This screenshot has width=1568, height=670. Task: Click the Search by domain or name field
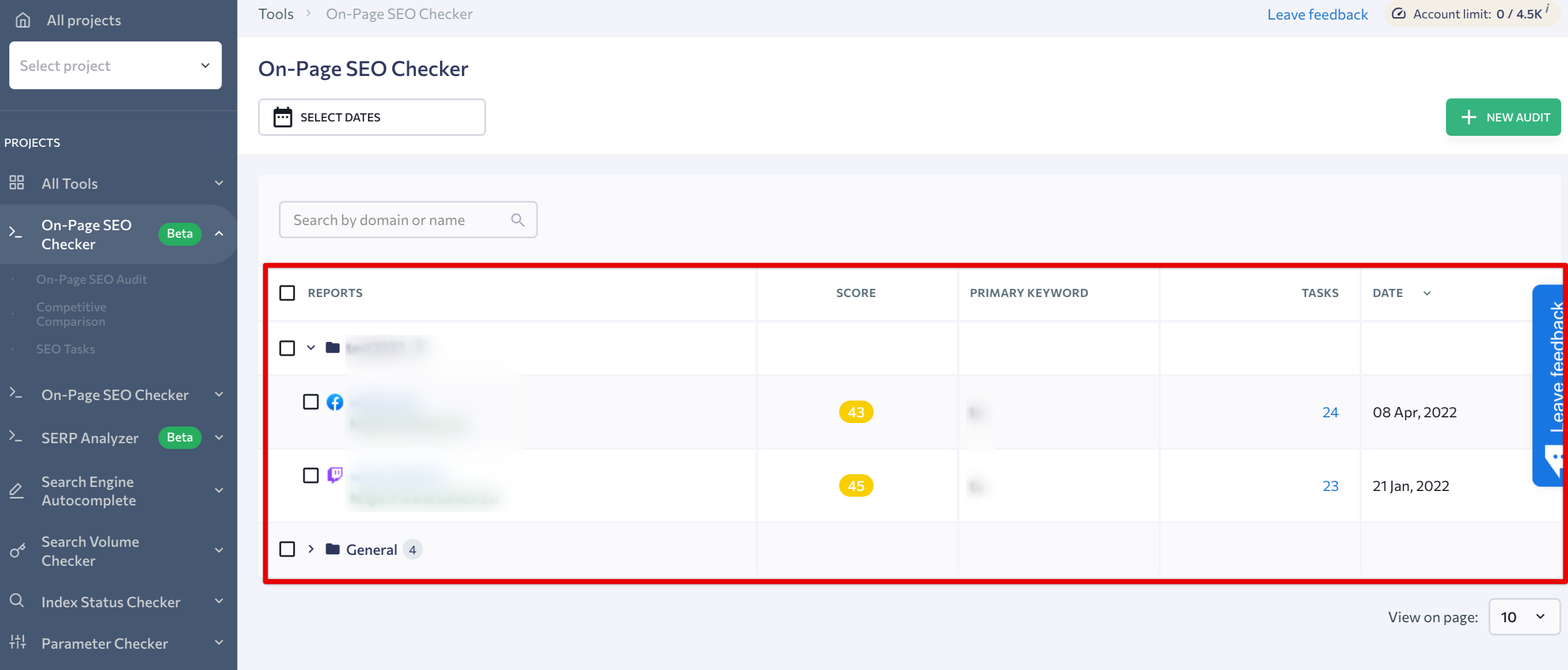click(x=396, y=220)
